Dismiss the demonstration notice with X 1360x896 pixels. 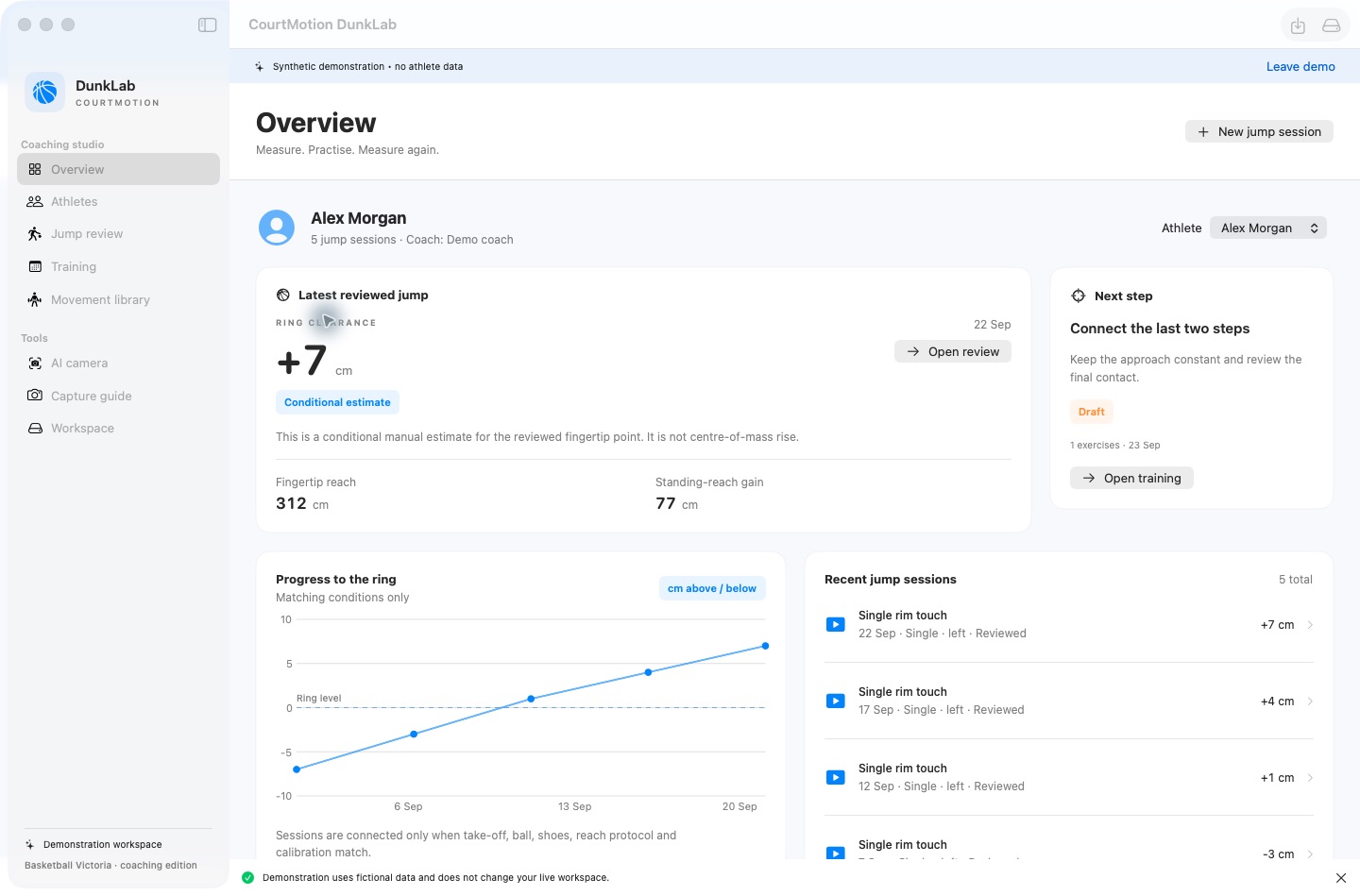tap(1341, 878)
